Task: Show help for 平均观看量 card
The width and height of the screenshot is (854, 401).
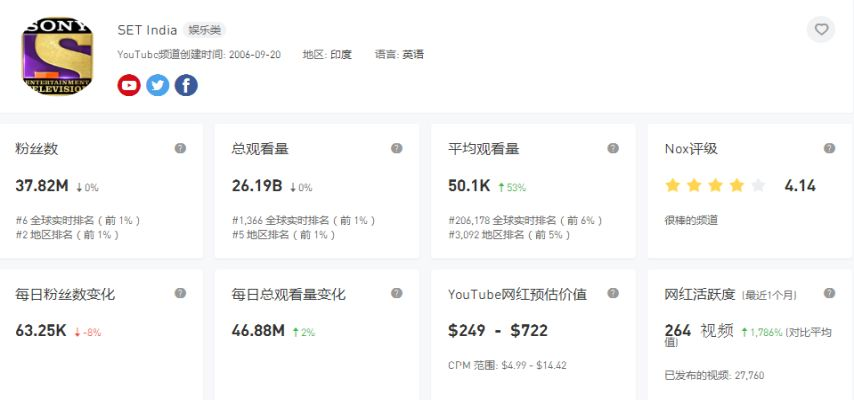Action: (x=613, y=148)
